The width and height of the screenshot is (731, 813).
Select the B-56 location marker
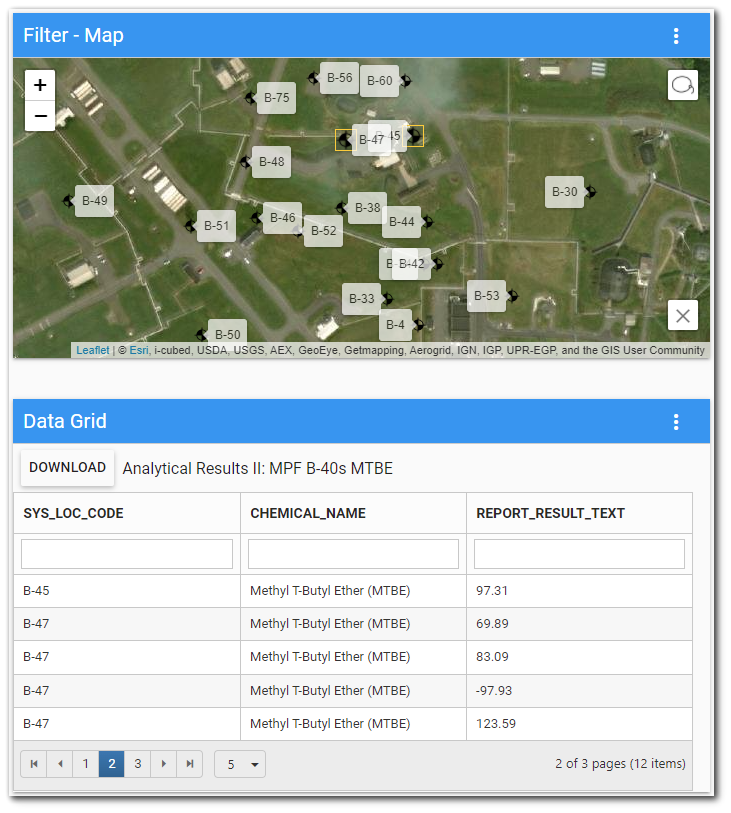tap(313, 78)
